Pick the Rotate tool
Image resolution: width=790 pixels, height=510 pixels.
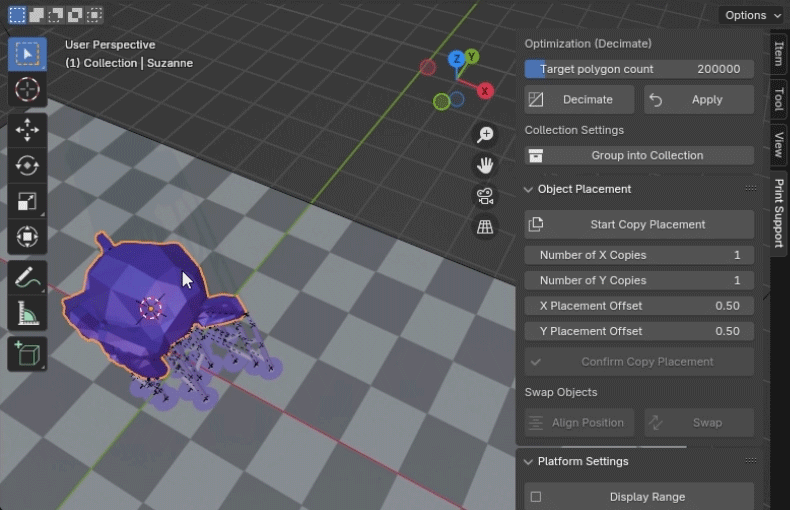(x=27, y=166)
